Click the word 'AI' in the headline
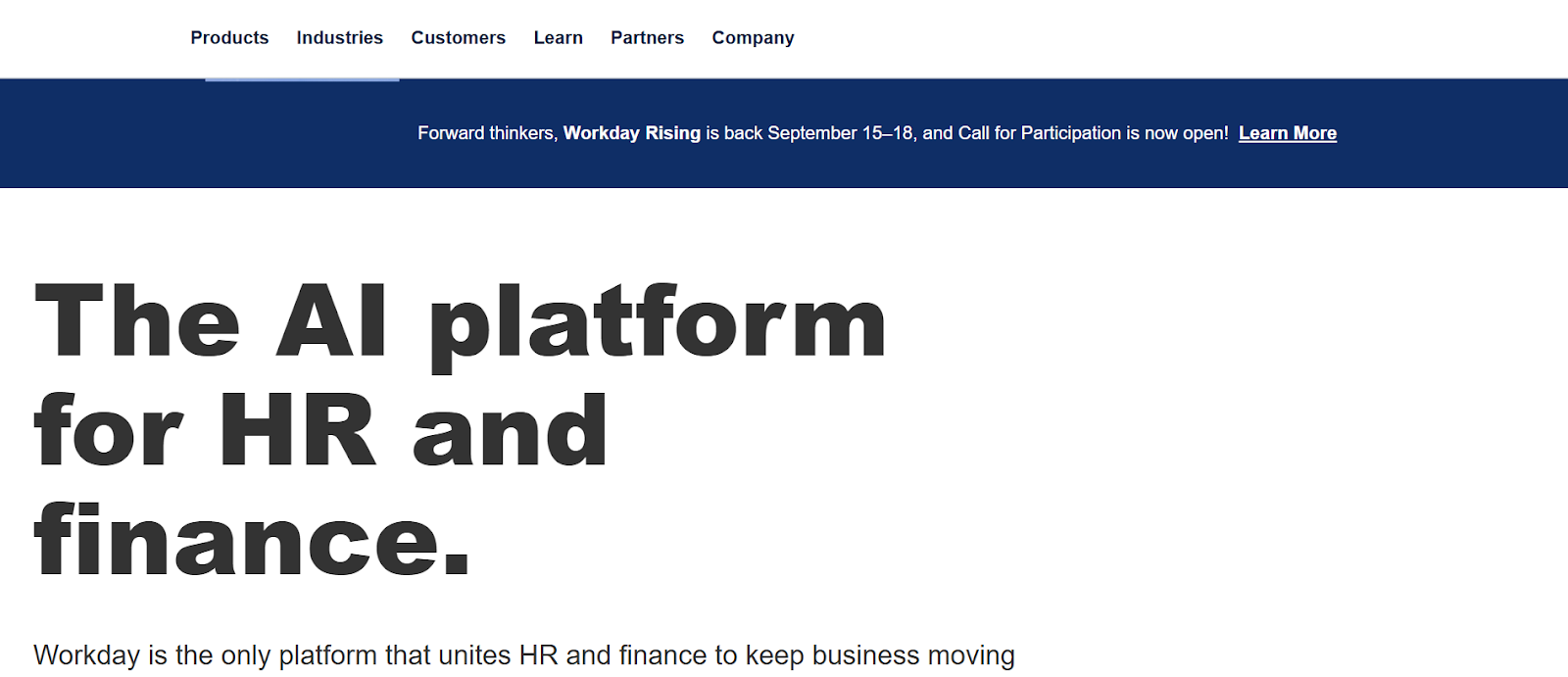The image size is (1568, 677). [x=331, y=323]
